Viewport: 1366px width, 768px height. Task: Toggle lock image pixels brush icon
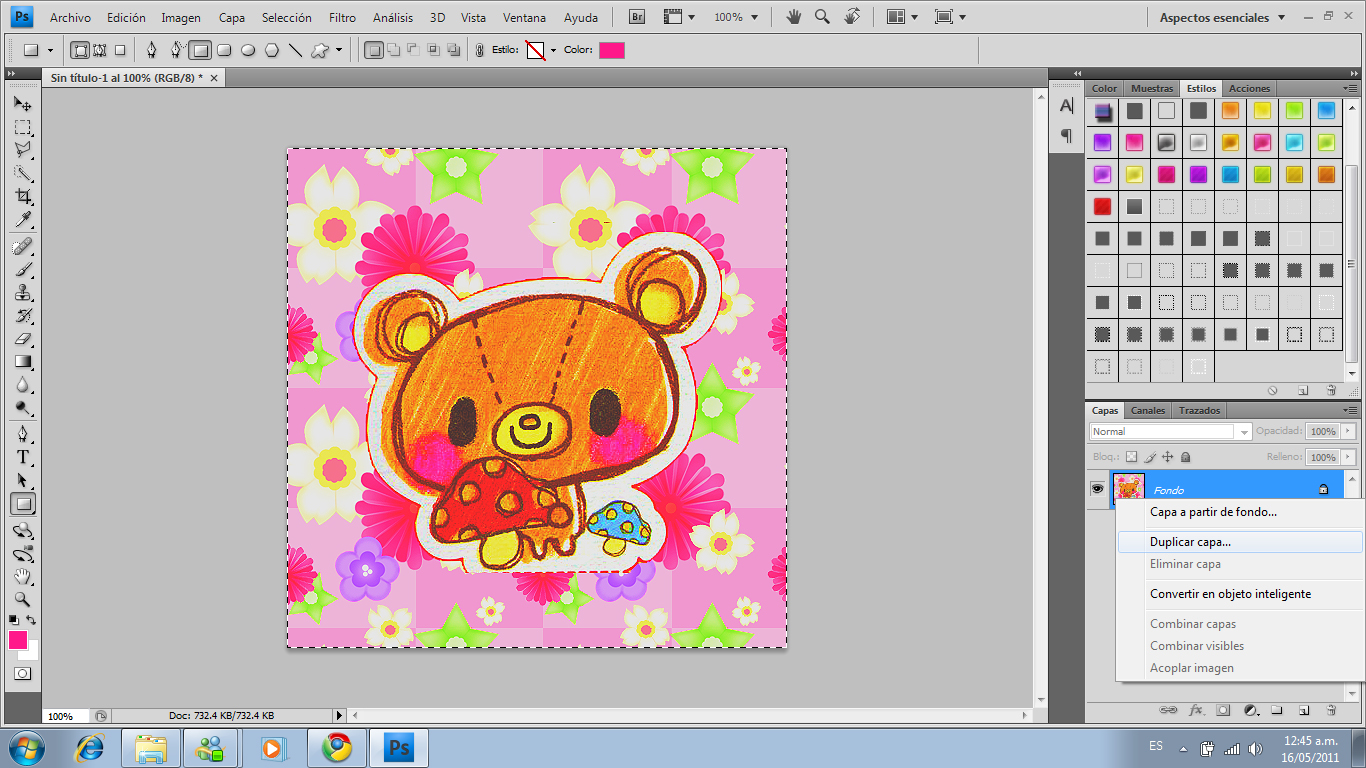point(1150,457)
